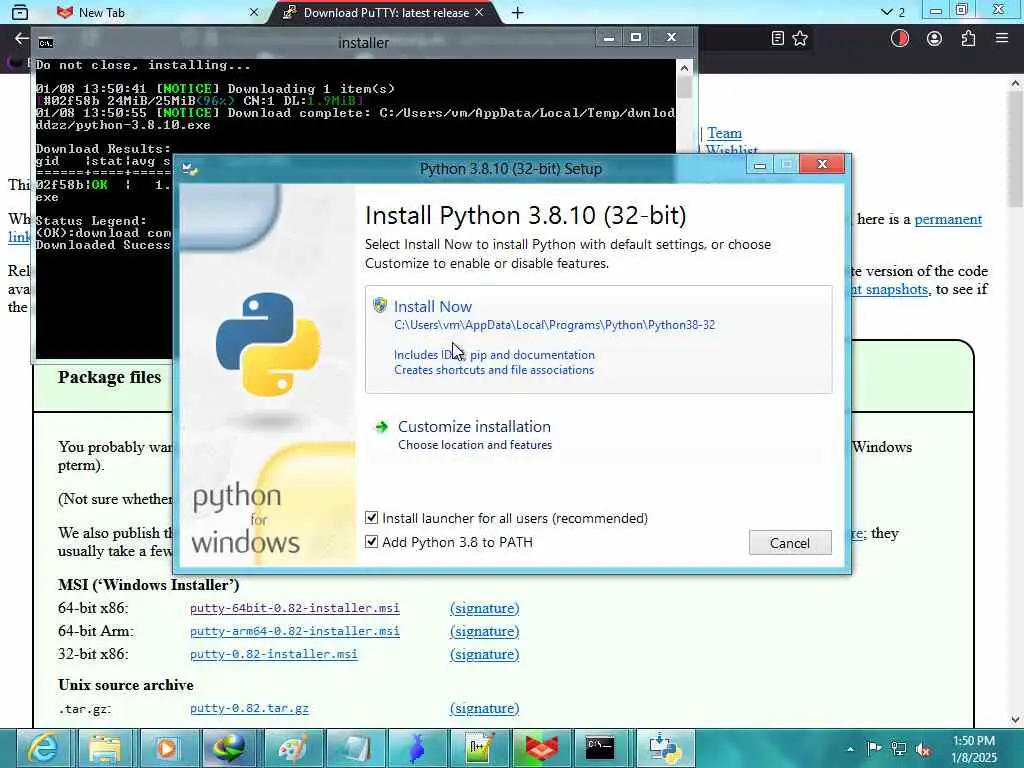The image size is (1024, 768).
Task: Open the snapshots link
Action: point(889,289)
